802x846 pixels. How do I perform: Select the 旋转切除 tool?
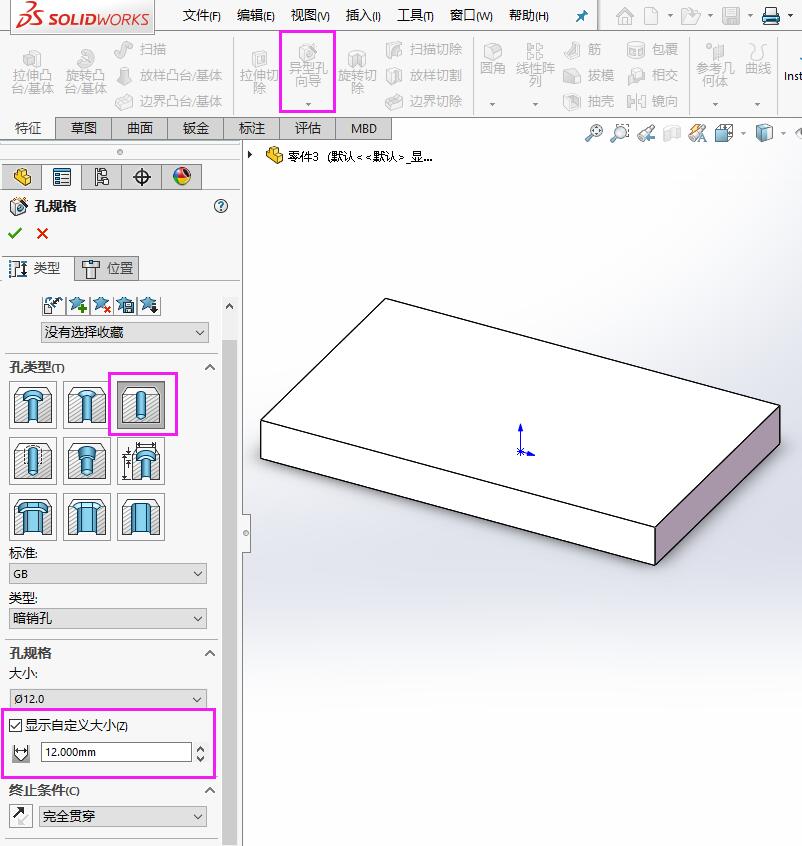click(356, 75)
